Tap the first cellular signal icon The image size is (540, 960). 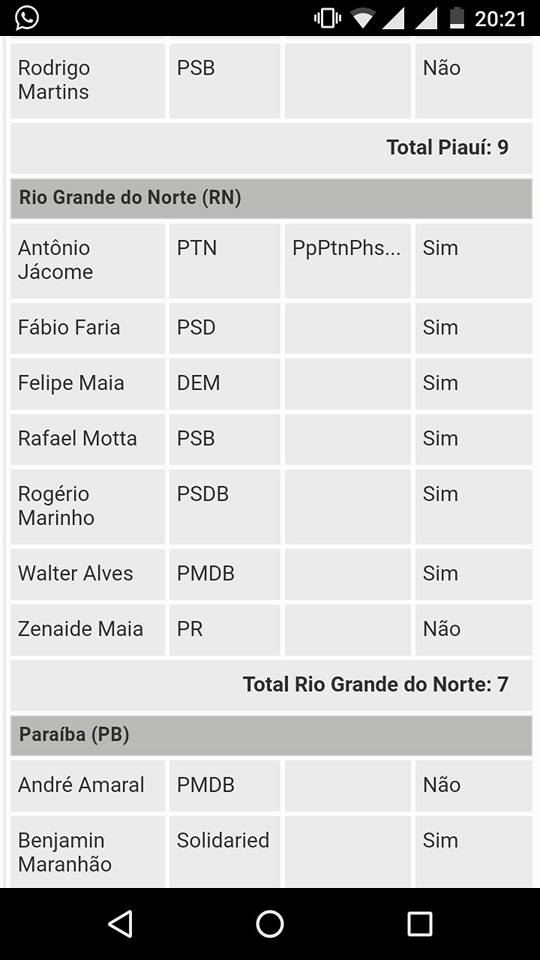tap(393, 18)
